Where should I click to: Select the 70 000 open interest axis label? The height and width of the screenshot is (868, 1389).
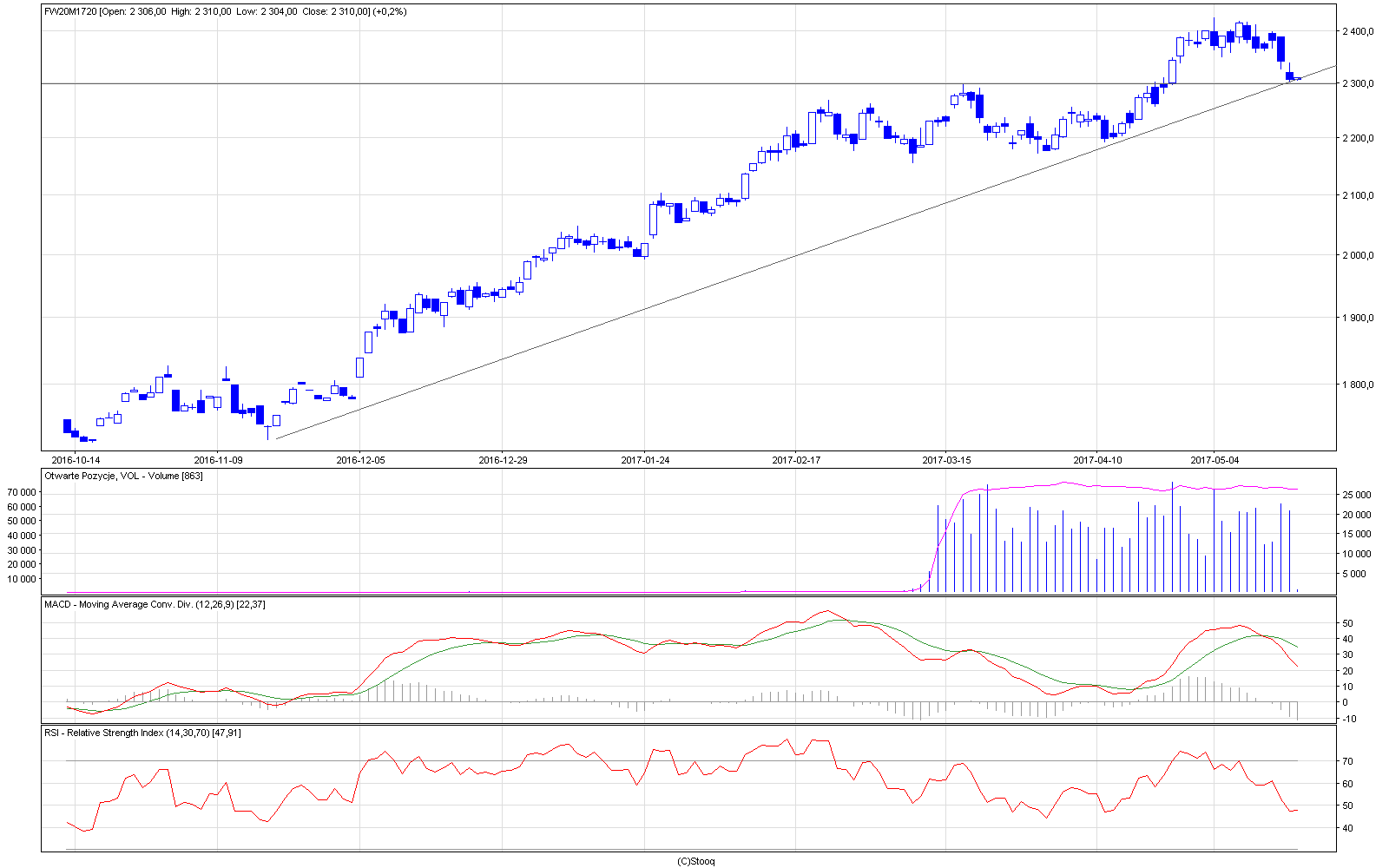(22, 492)
